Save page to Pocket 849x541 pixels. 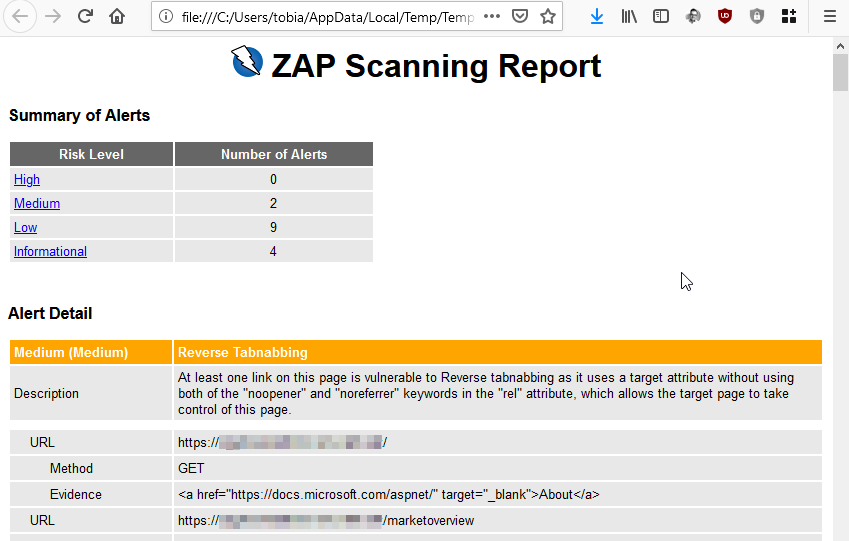tap(520, 16)
